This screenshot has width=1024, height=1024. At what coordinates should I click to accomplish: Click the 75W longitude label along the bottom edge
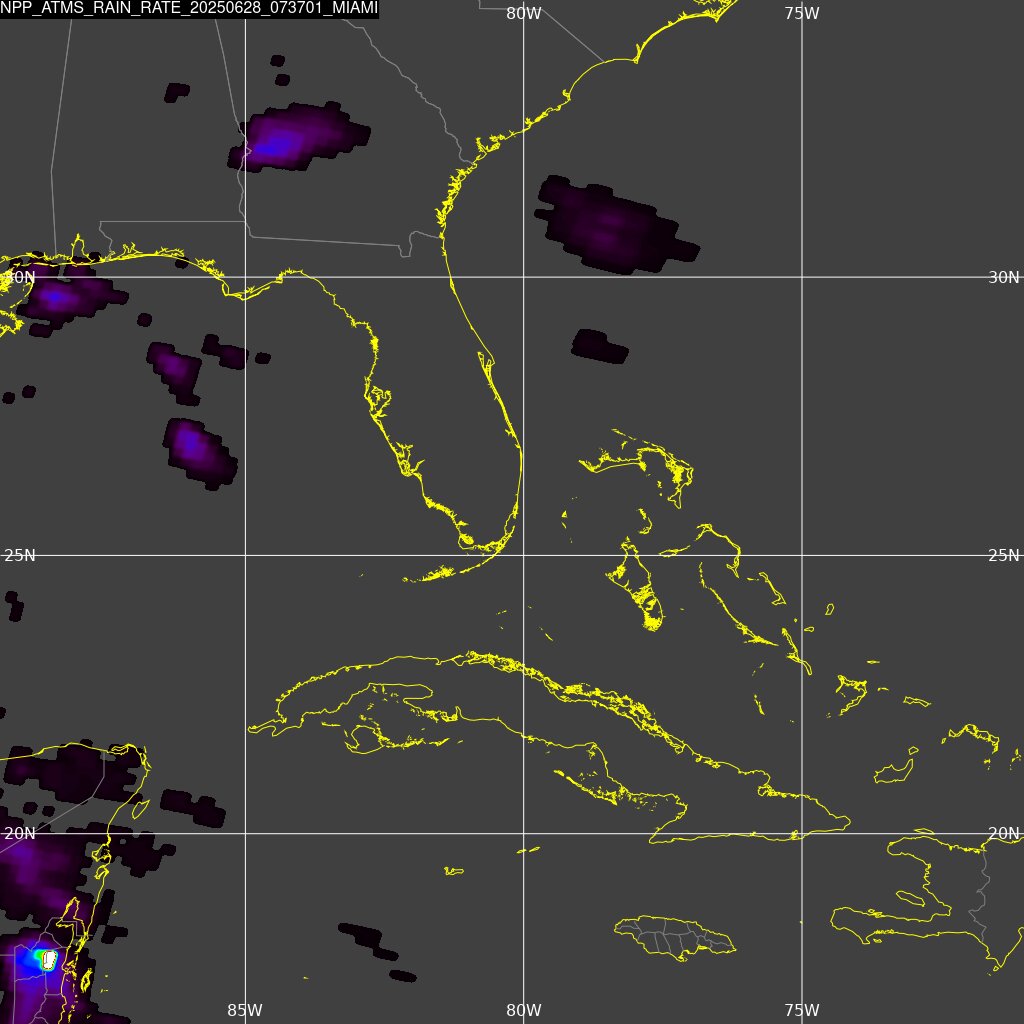(802, 1010)
